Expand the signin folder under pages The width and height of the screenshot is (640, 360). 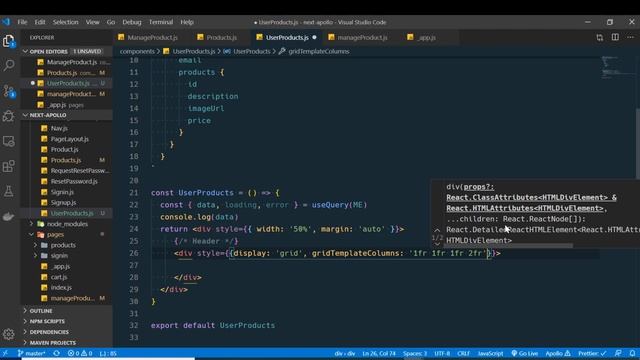point(36,256)
